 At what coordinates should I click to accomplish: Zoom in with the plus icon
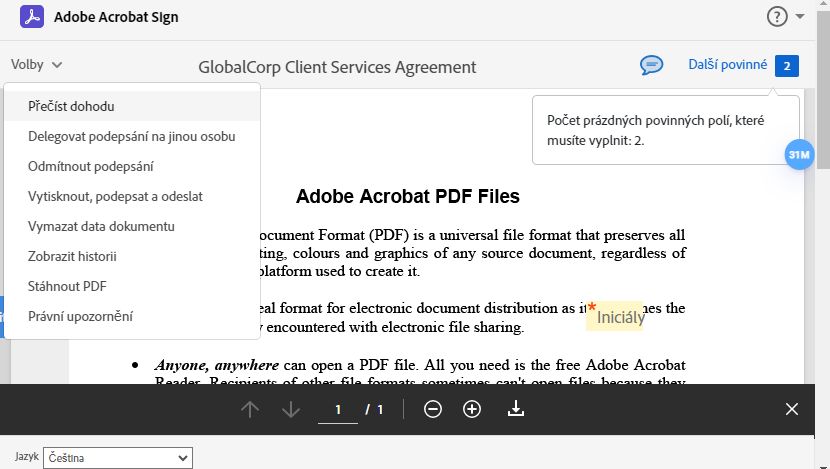(x=472, y=409)
